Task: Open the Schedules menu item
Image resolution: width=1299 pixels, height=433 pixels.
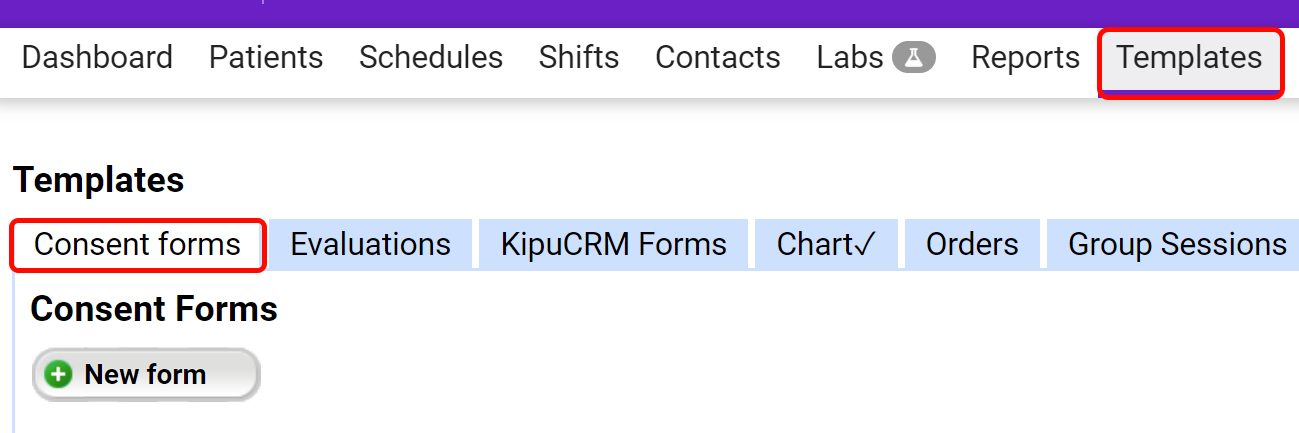Action: click(431, 58)
